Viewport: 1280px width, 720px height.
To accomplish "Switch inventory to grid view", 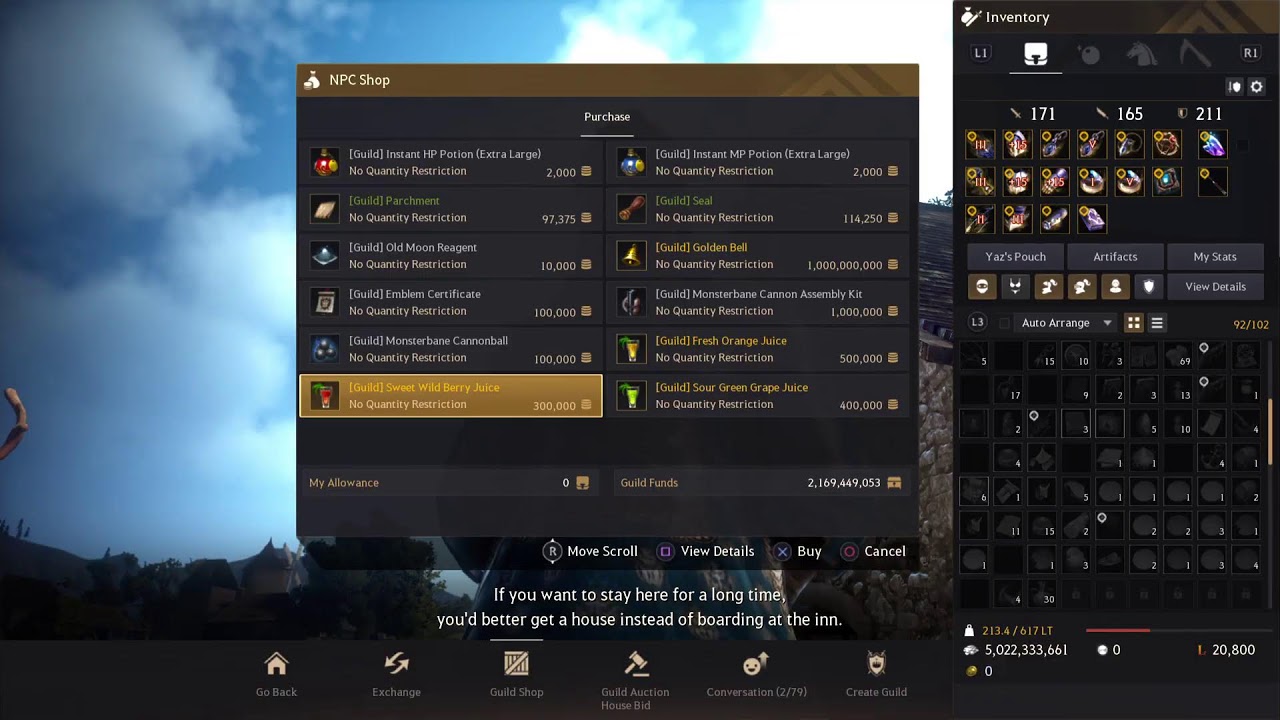I will click(x=1134, y=323).
